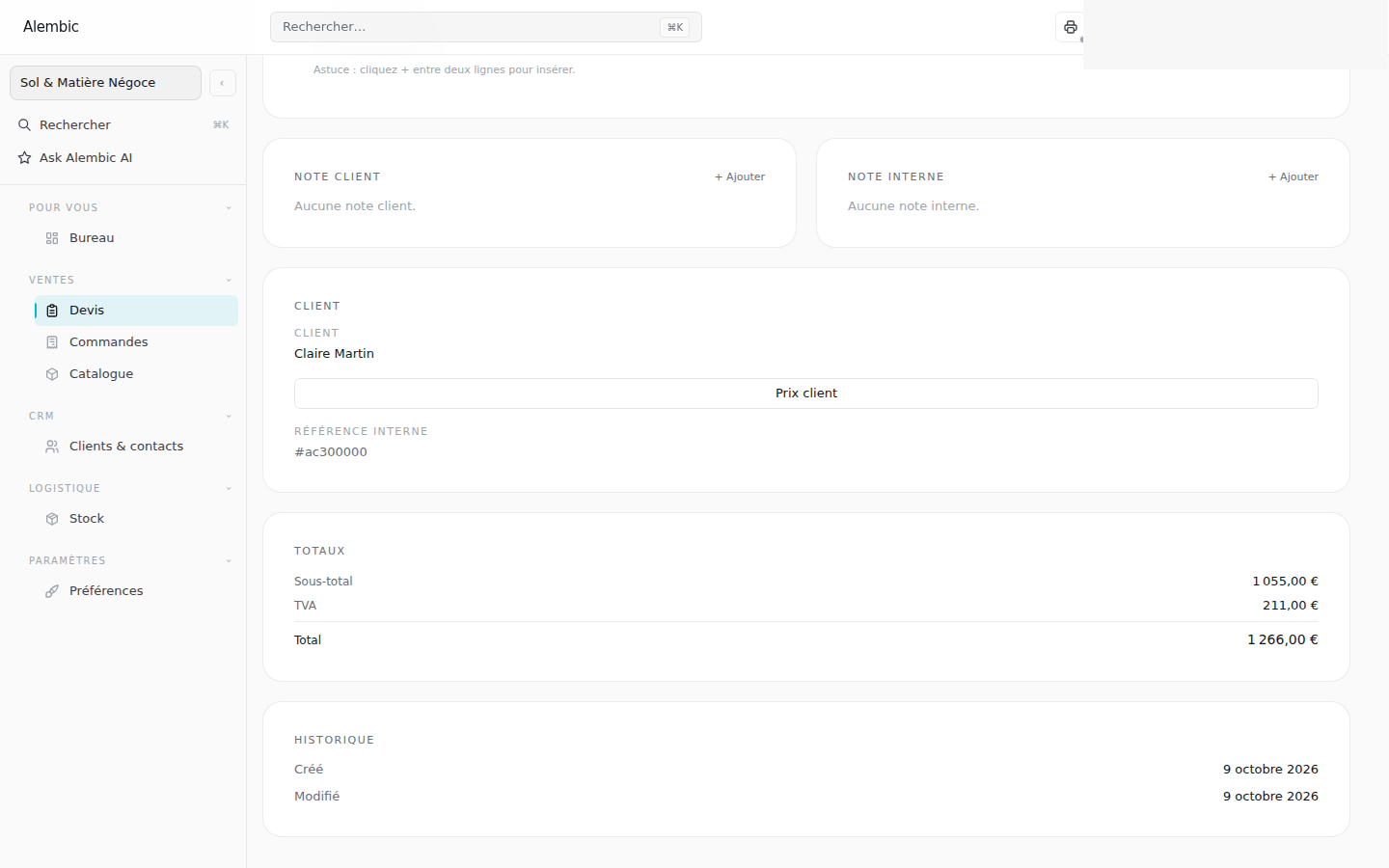Select the Devis sidebar item
The image size is (1389, 868).
click(136, 311)
